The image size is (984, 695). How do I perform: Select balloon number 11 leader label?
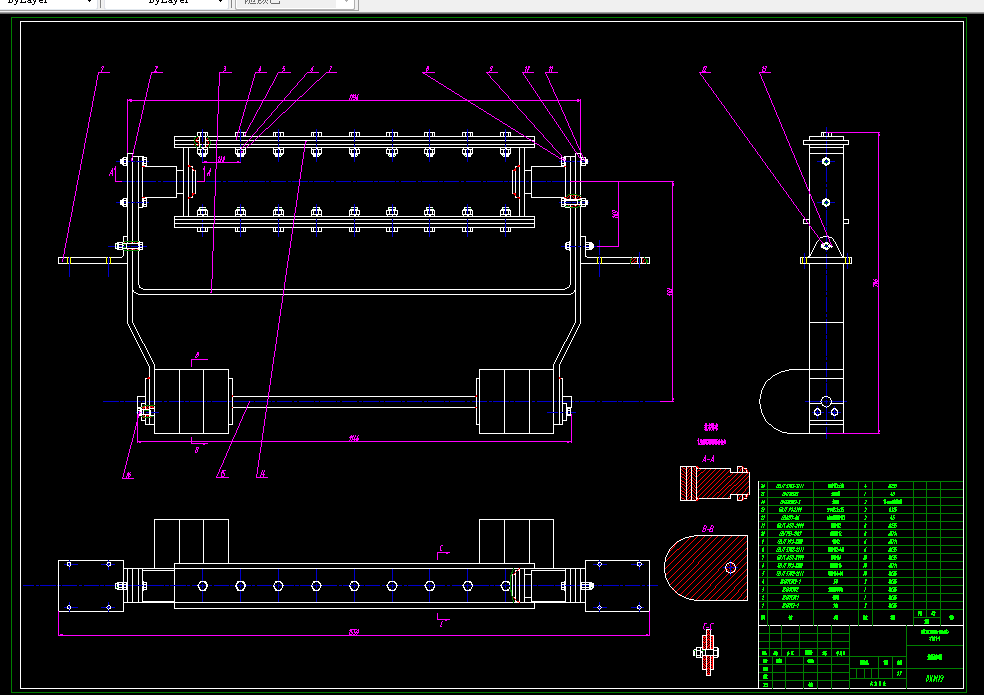[x=551, y=69]
